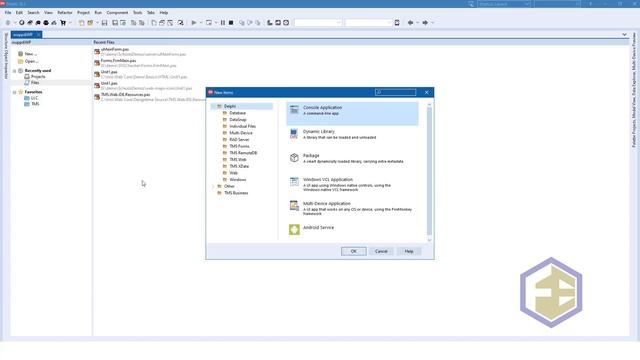Image resolution: width=640 pixels, height=360 pixels.
Task: Select the UC favorites folder
Action: [34, 98]
